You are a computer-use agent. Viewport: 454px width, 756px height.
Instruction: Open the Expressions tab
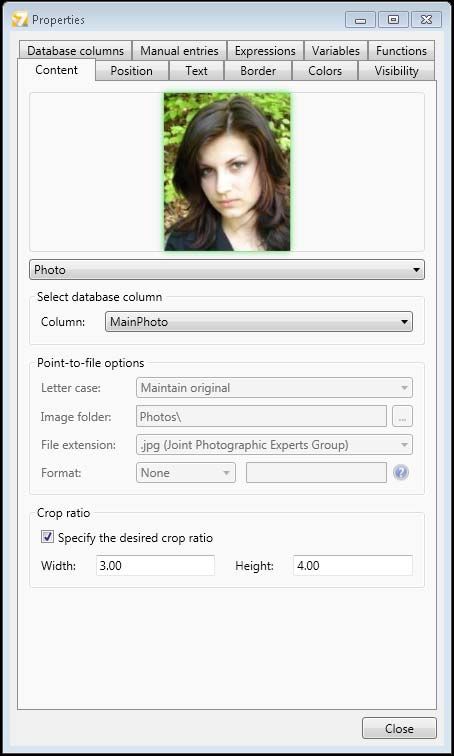[265, 51]
